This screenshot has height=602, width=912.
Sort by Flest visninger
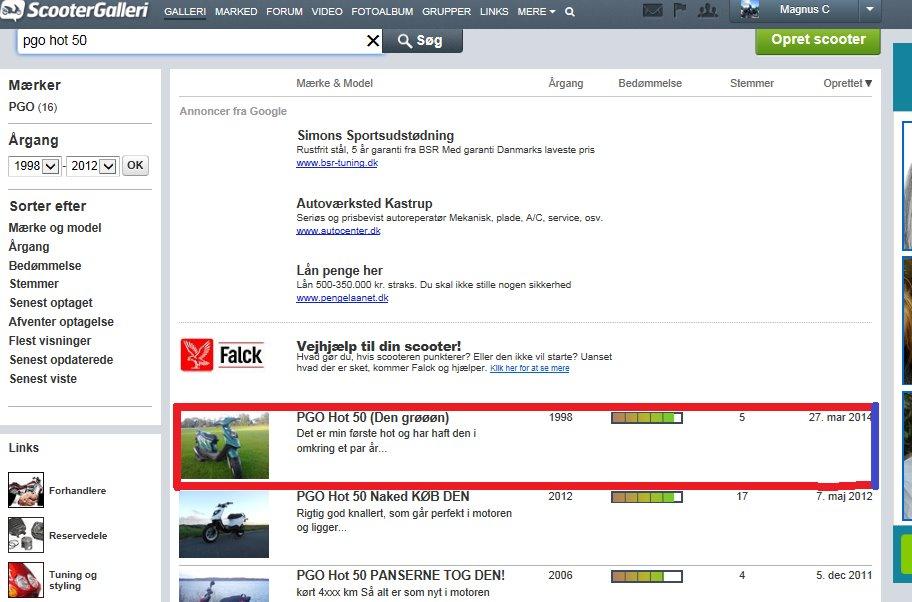click(x=50, y=341)
